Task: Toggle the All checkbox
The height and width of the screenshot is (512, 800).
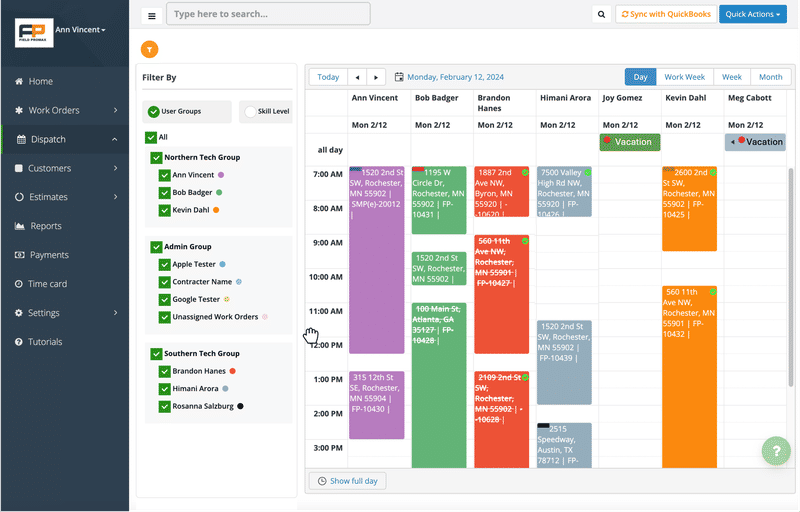Action: (x=151, y=137)
